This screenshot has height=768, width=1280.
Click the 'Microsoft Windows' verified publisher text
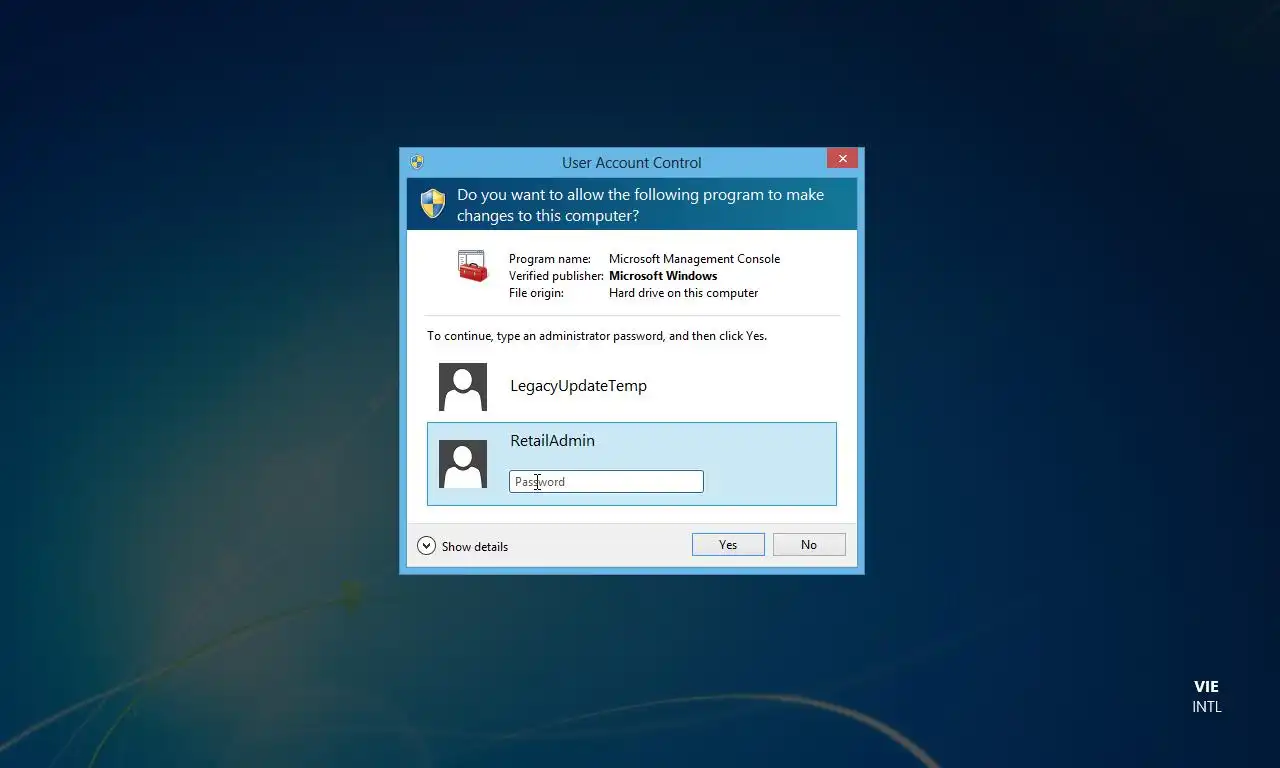coord(663,276)
